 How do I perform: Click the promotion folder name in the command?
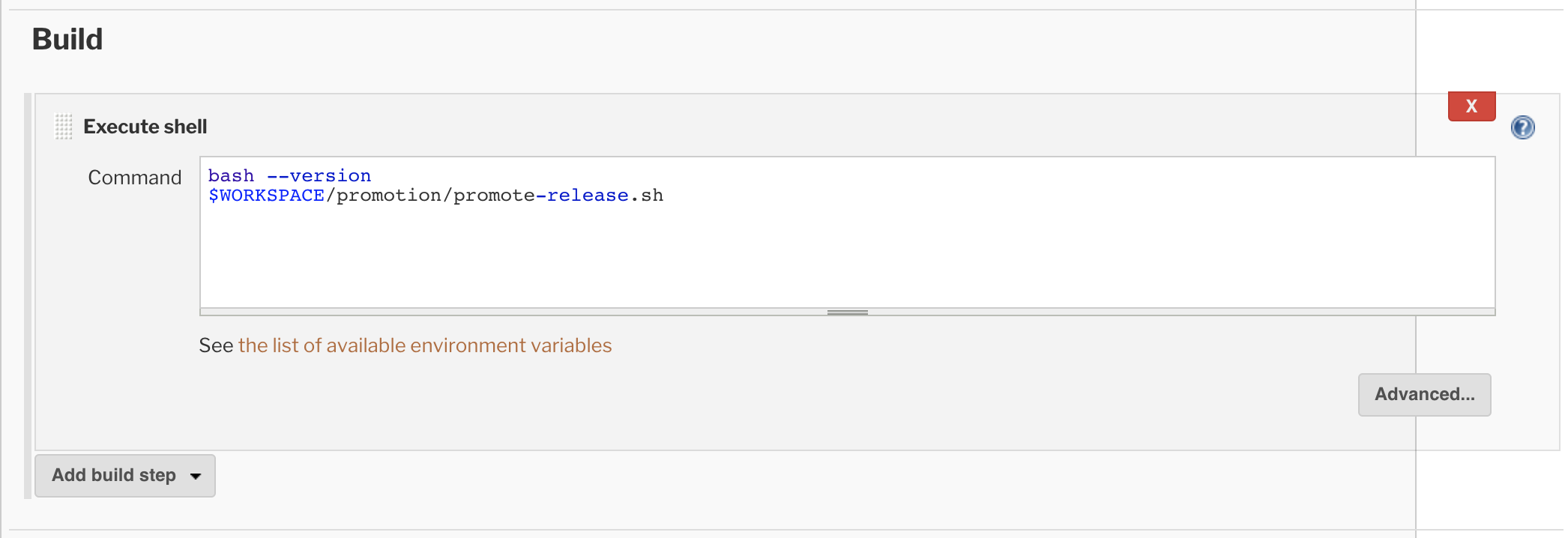(388, 196)
